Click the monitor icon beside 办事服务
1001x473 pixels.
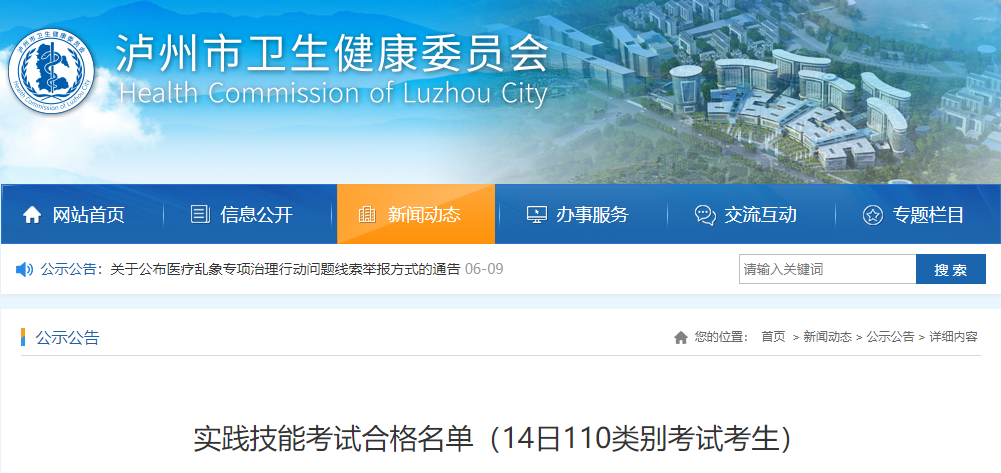point(536,214)
